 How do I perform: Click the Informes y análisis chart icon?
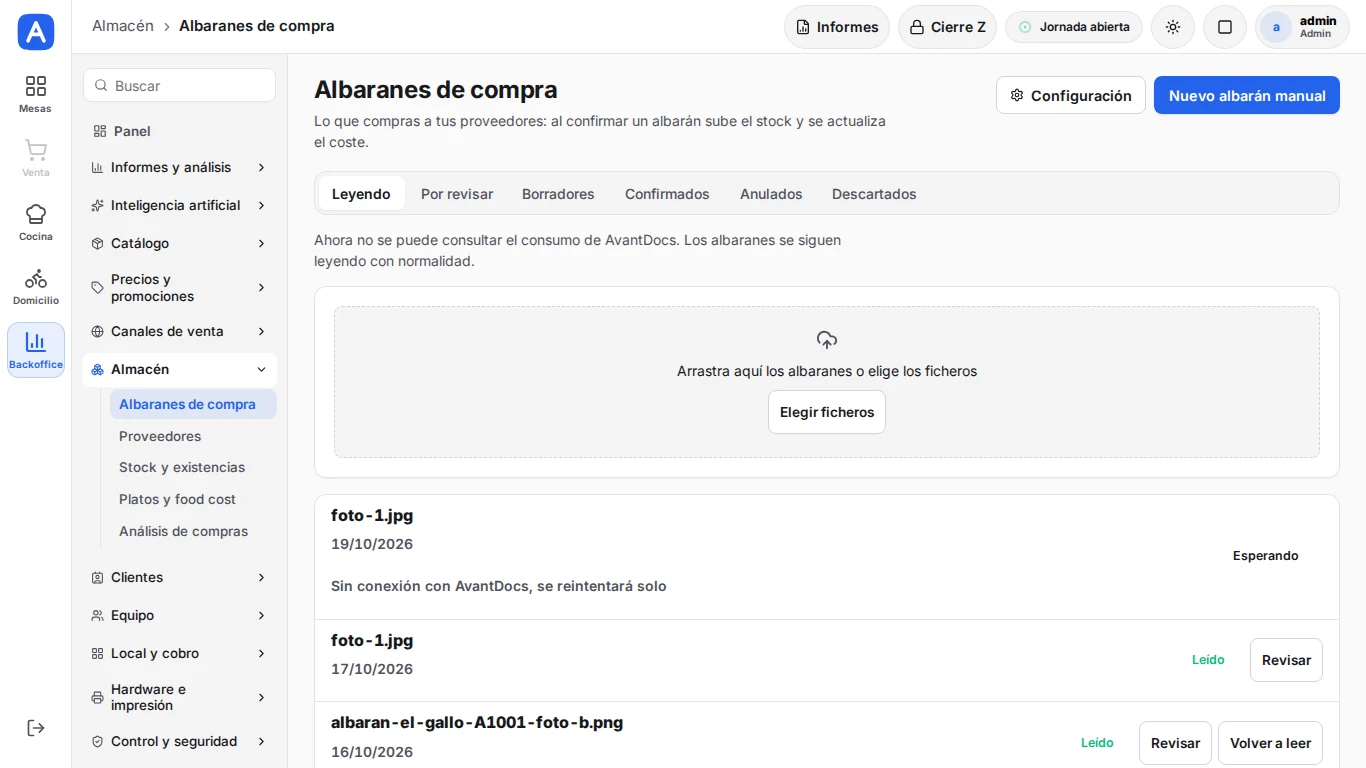[x=97, y=167]
